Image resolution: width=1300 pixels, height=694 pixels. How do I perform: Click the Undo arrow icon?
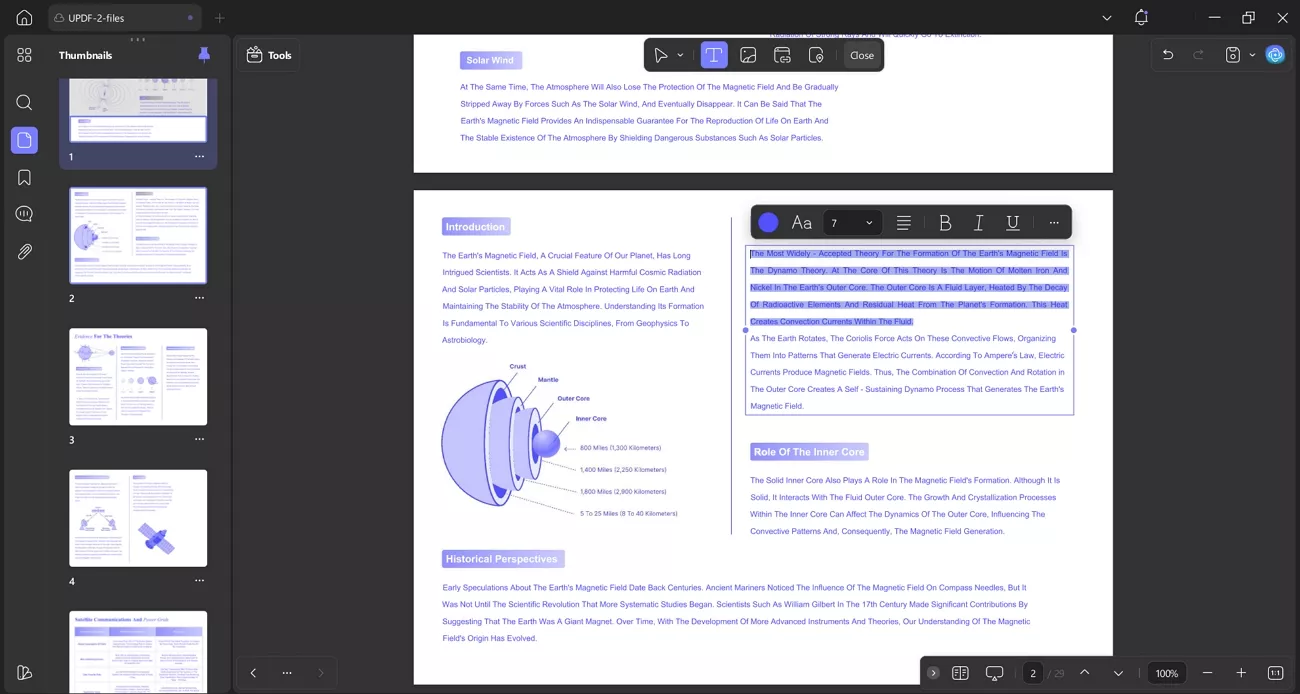point(1167,55)
